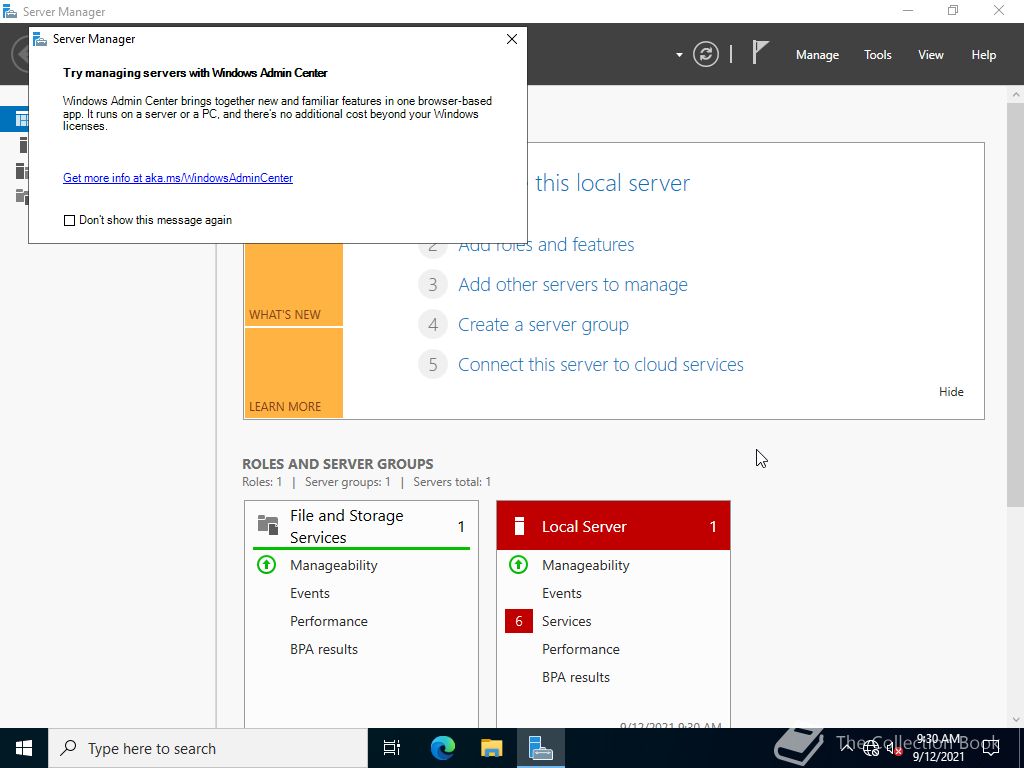
Task: Click the Server Manager taskbar icon
Action: (x=541, y=748)
